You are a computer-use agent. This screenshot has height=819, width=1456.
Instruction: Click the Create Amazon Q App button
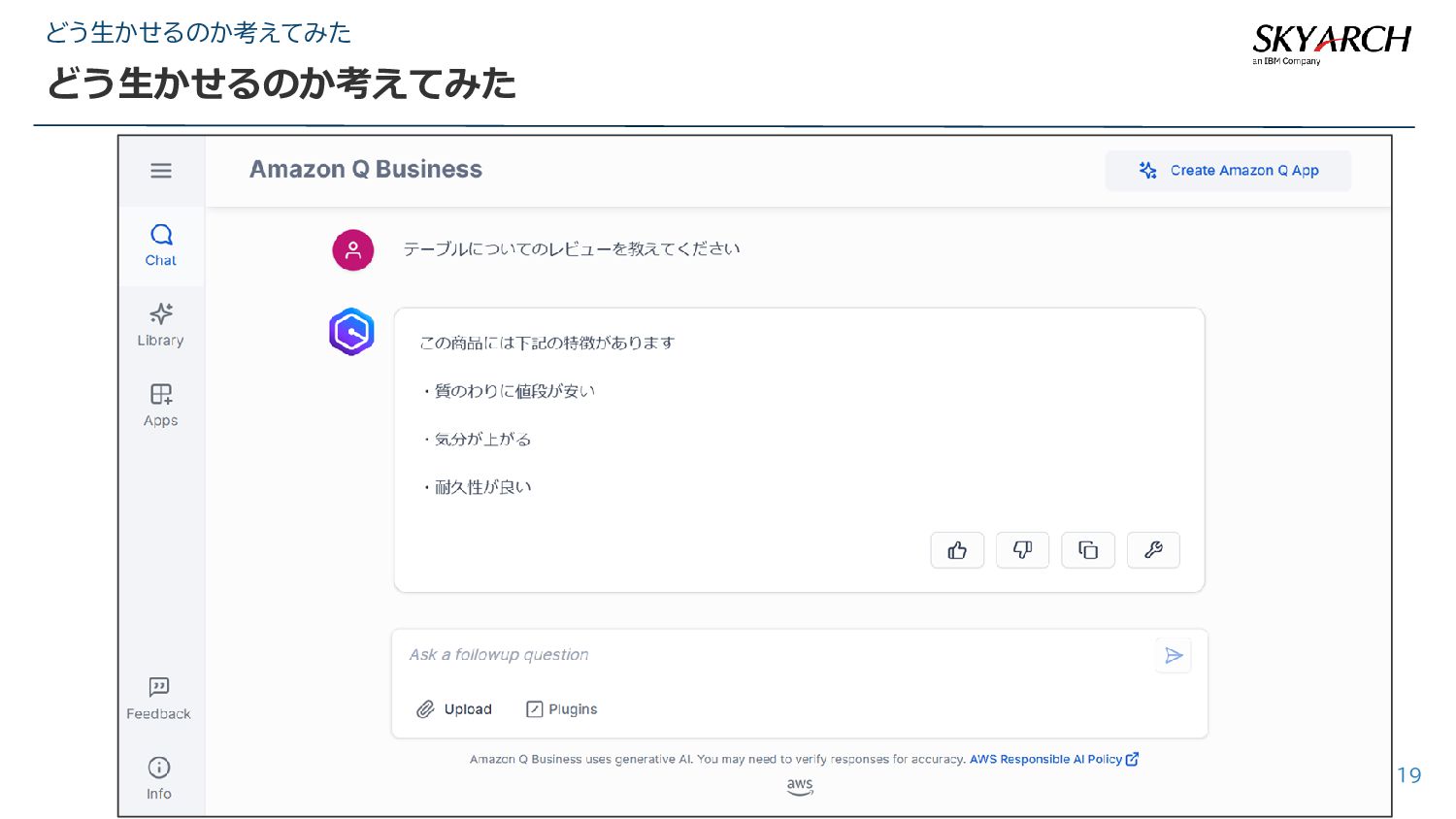1228,171
